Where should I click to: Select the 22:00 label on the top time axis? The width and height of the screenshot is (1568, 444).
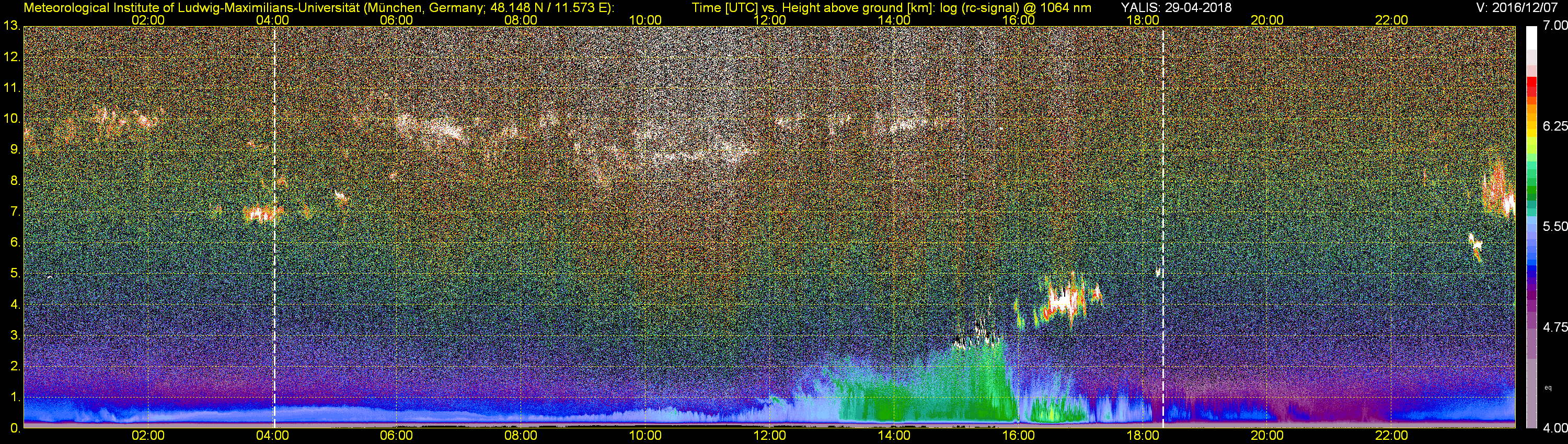(x=1391, y=20)
